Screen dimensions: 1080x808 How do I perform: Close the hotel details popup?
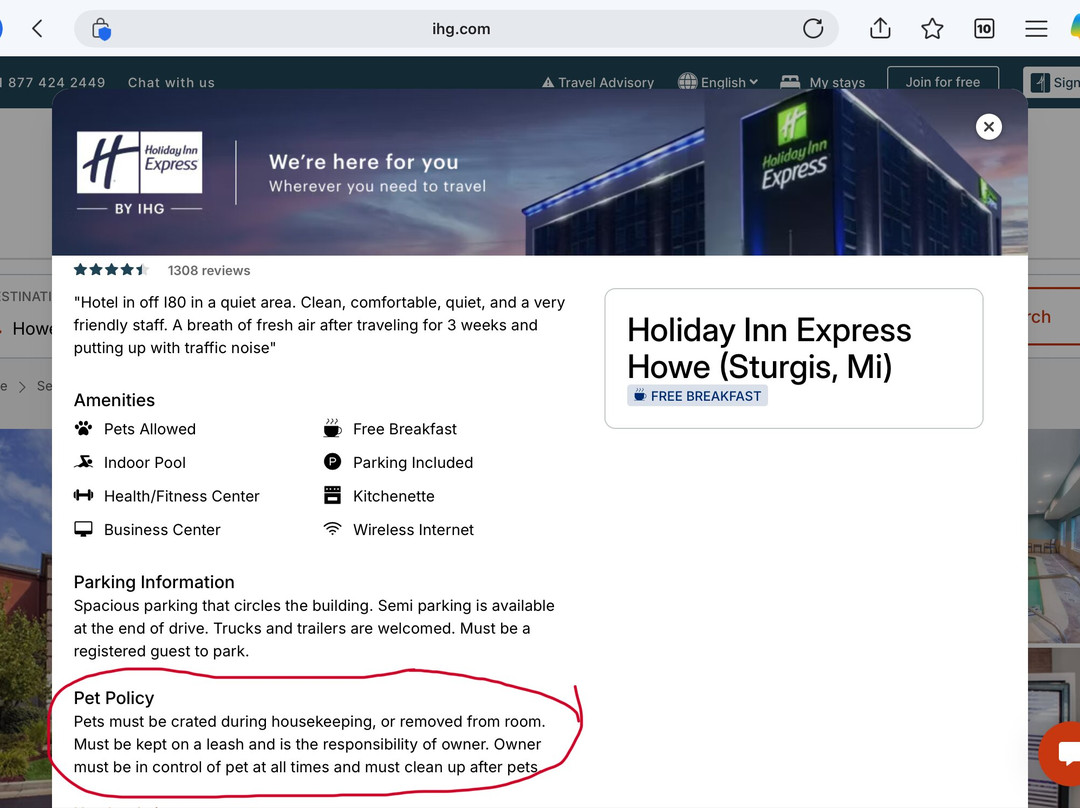click(x=988, y=127)
